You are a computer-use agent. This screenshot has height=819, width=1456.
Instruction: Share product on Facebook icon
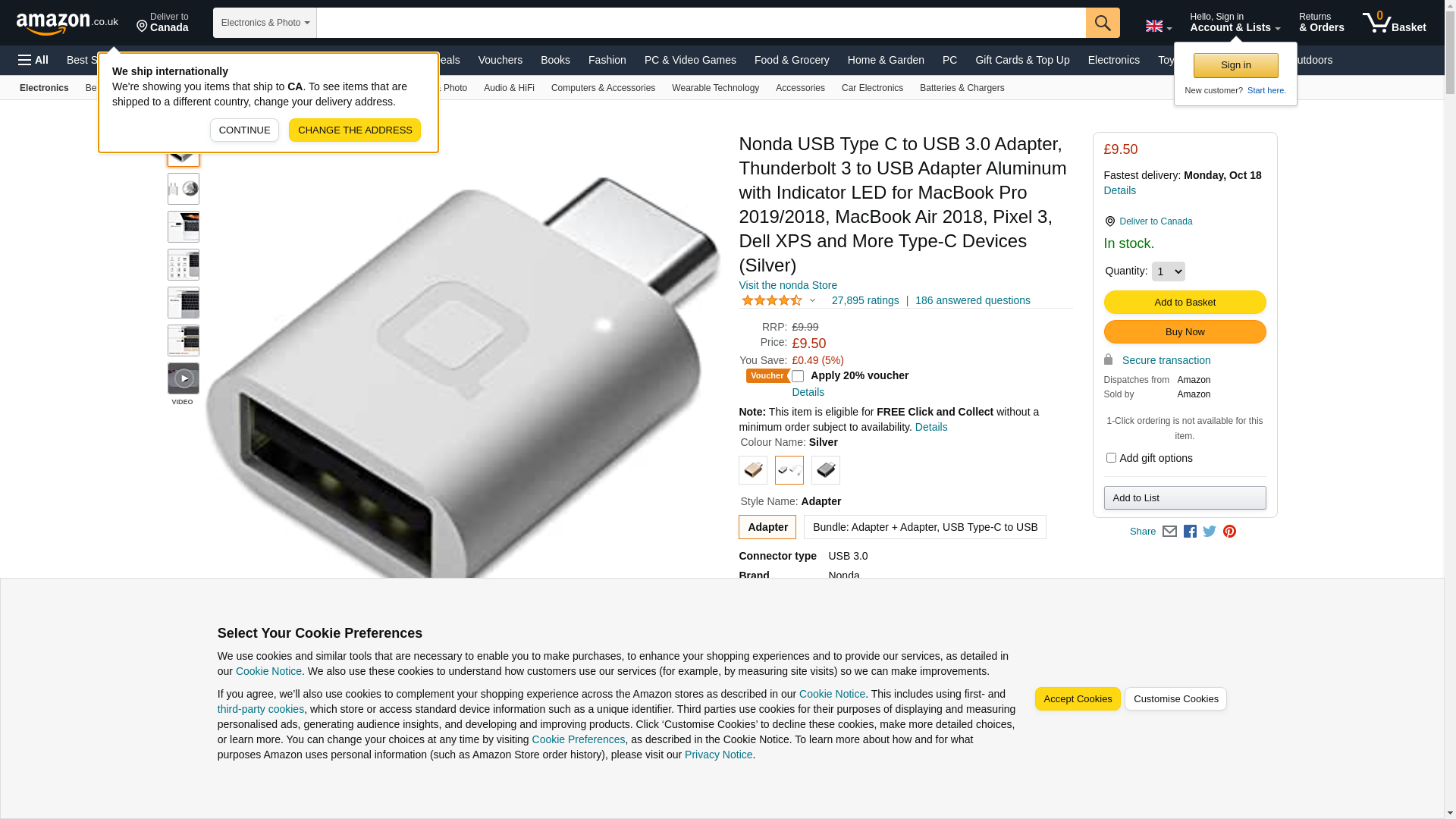1190,532
